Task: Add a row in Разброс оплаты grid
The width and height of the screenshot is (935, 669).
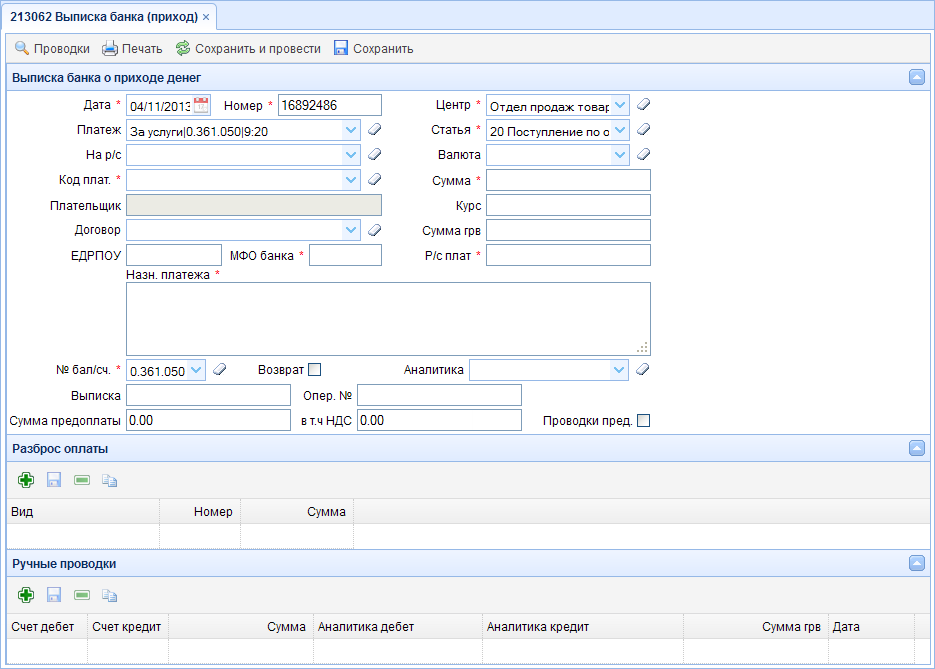Action: click(26, 480)
